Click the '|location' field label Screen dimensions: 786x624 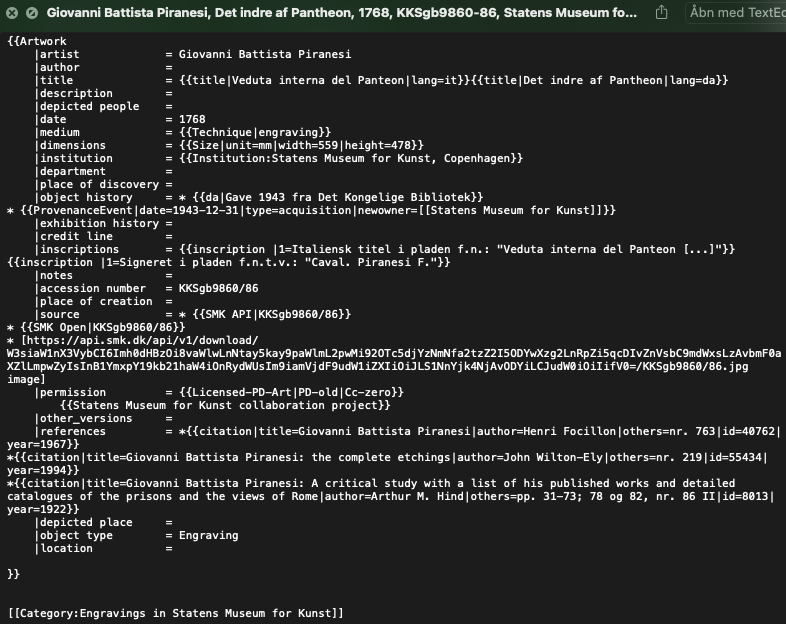[63, 549]
